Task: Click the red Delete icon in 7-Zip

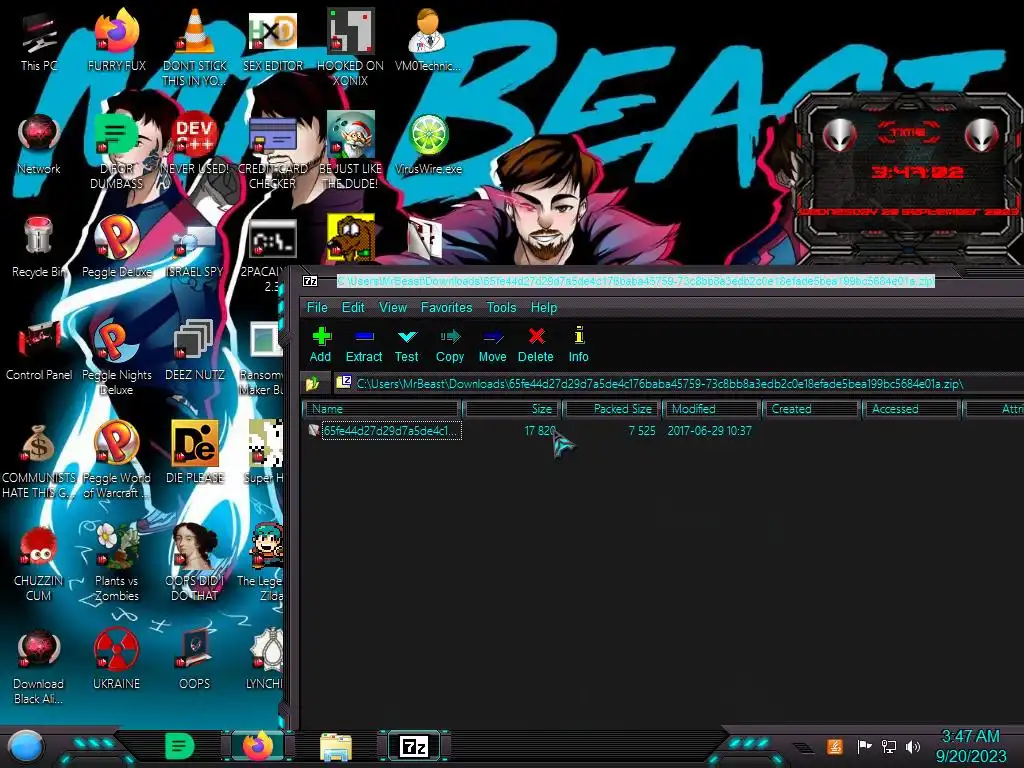Action: pos(536,345)
